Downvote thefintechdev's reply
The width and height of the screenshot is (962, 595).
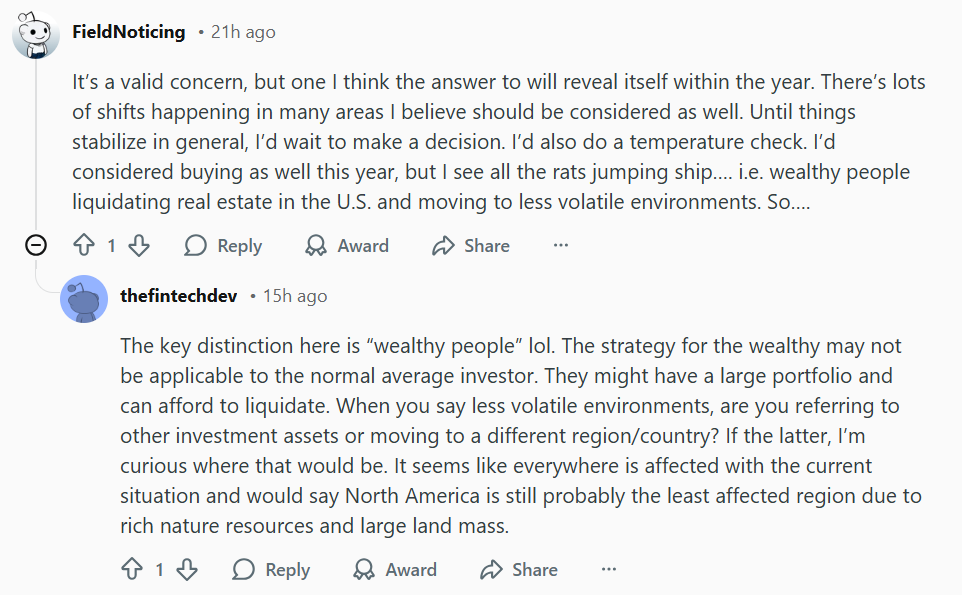coord(187,570)
